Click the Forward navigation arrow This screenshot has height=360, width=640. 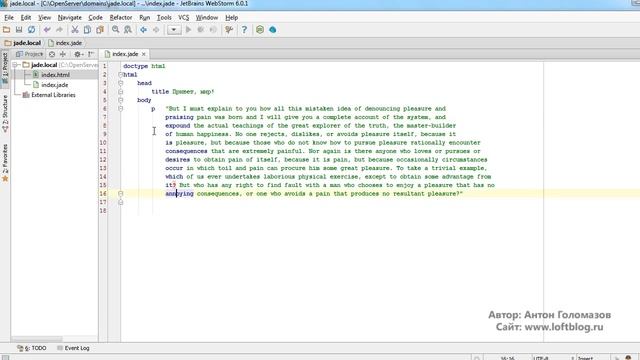point(156,29)
